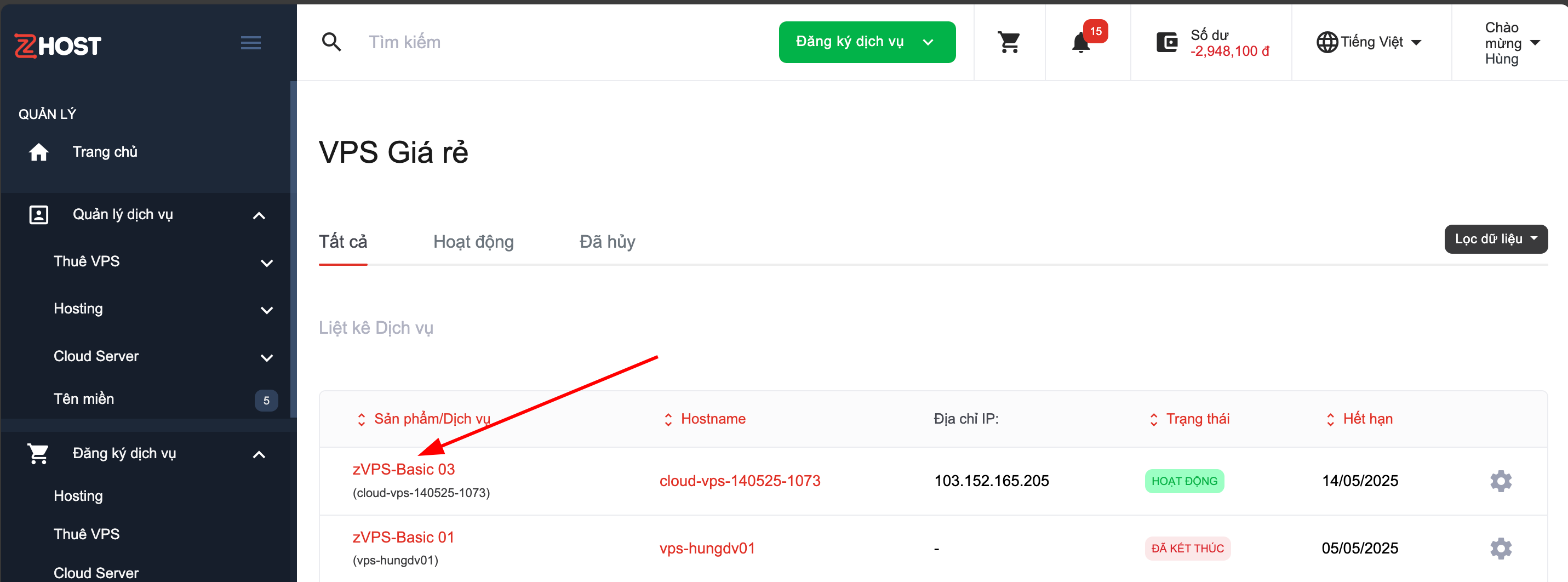Open the zVPS-Basic 03 service link
This screenshot has width=1568, height=582.
(404, 469)
